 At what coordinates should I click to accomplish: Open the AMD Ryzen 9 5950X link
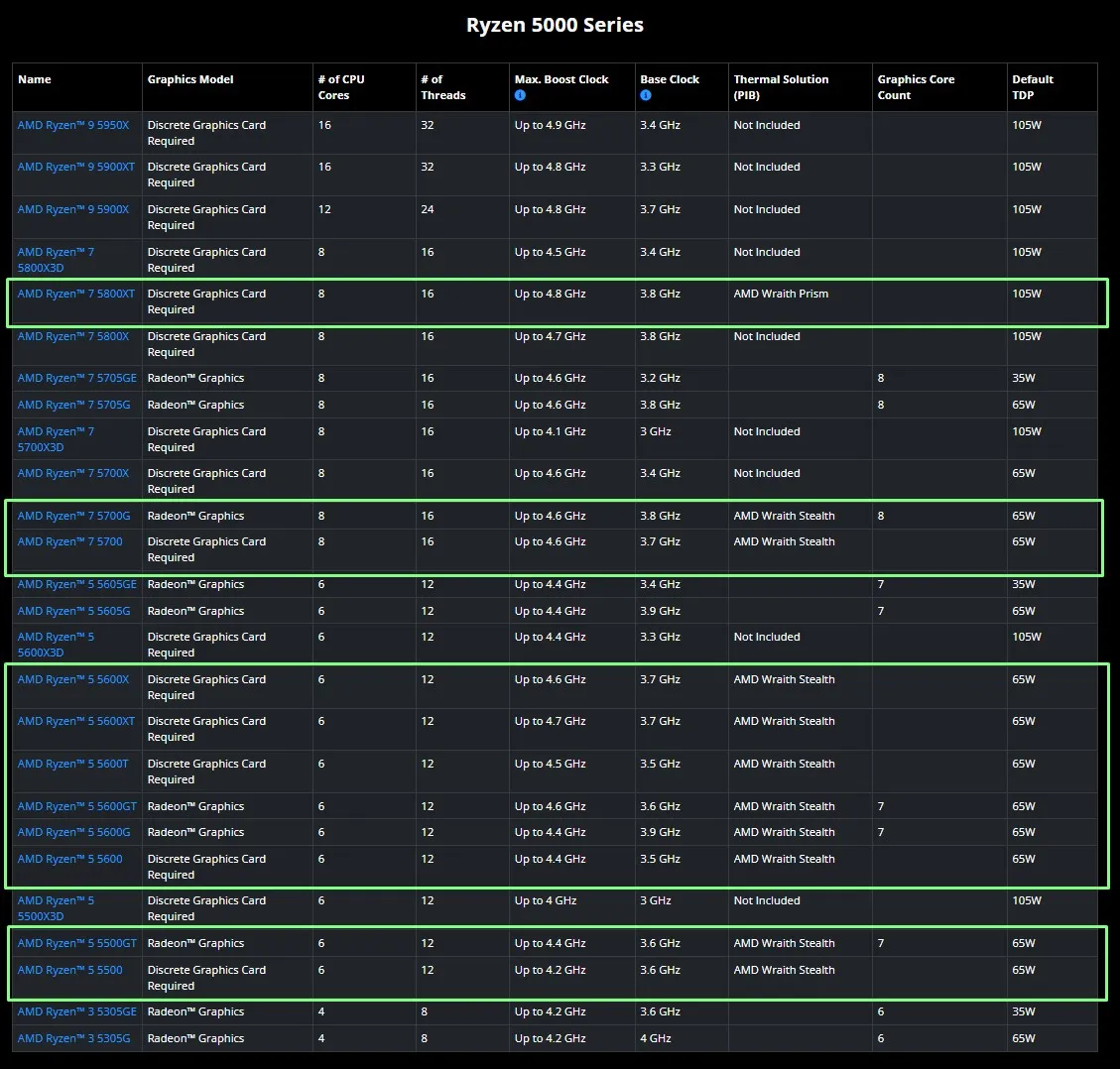point(73,125)
